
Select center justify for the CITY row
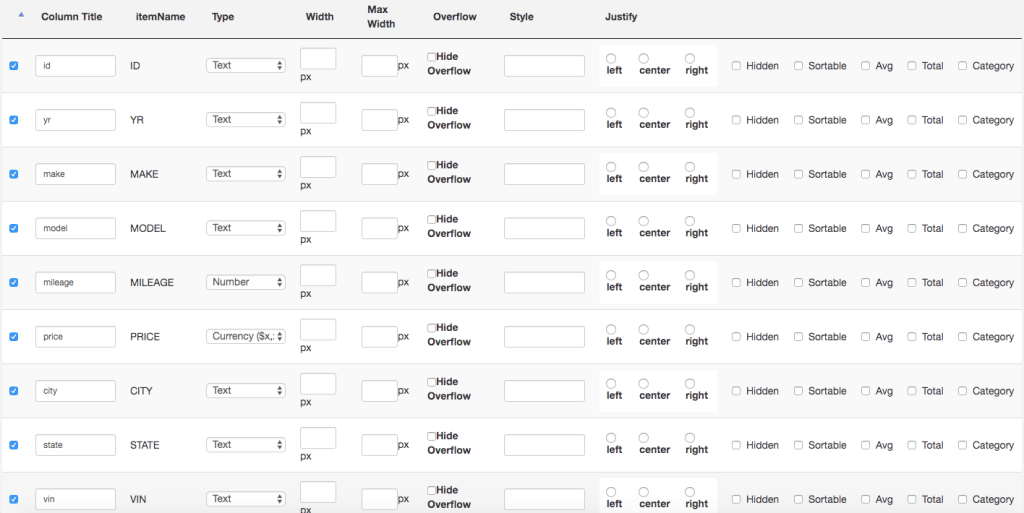point(644,383)
